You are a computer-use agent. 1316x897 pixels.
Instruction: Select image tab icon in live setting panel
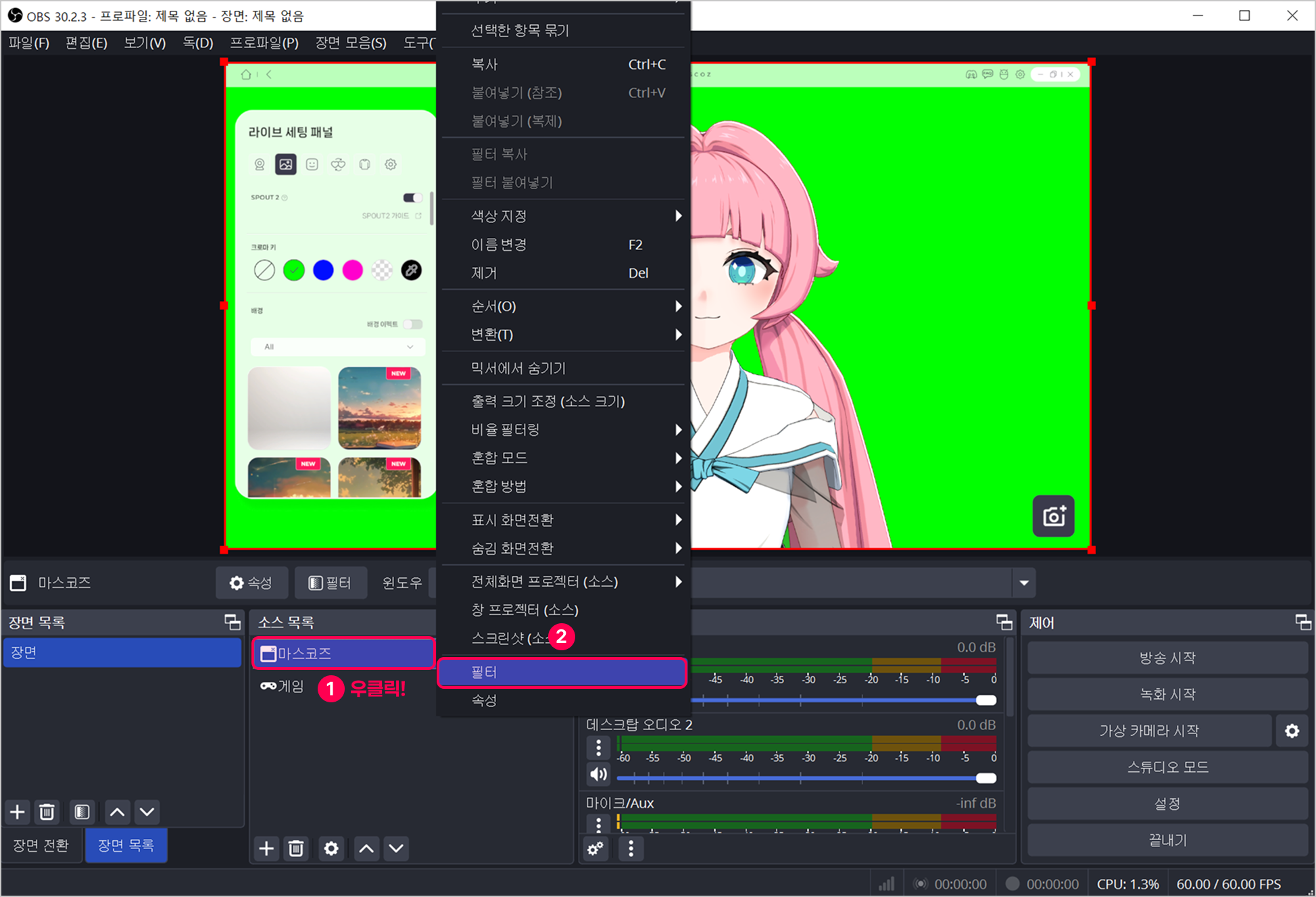(x=286, y=164)
